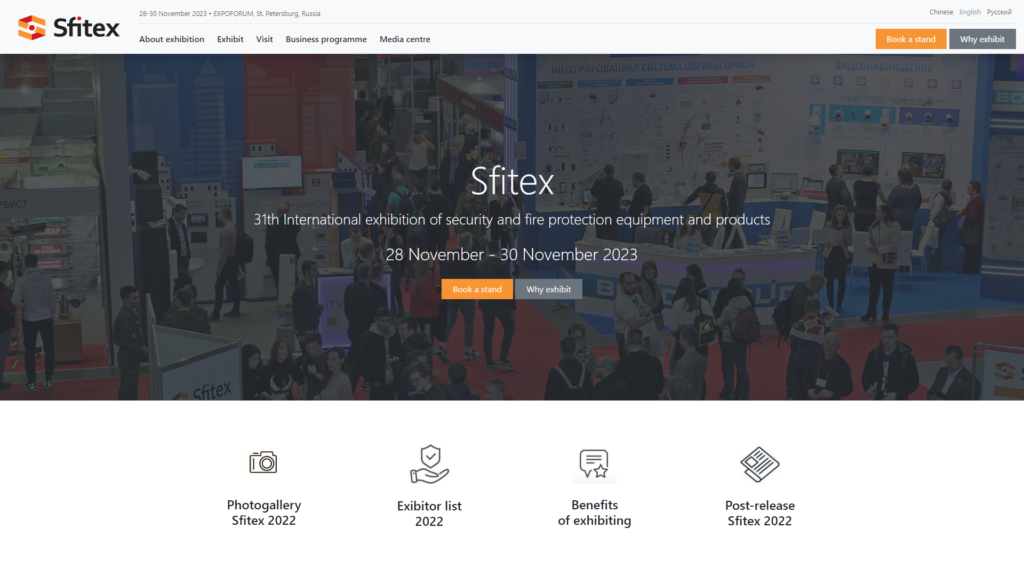Click the header Book a stand button
The image size is (1024, 576).
(x=911, y=39)
